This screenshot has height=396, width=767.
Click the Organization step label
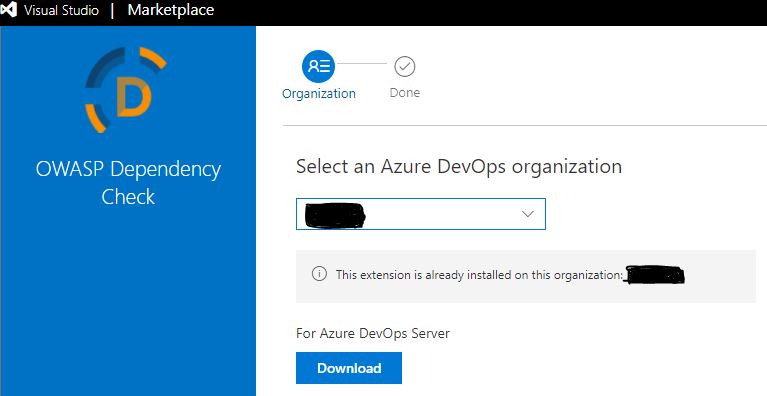coord(318,93)
